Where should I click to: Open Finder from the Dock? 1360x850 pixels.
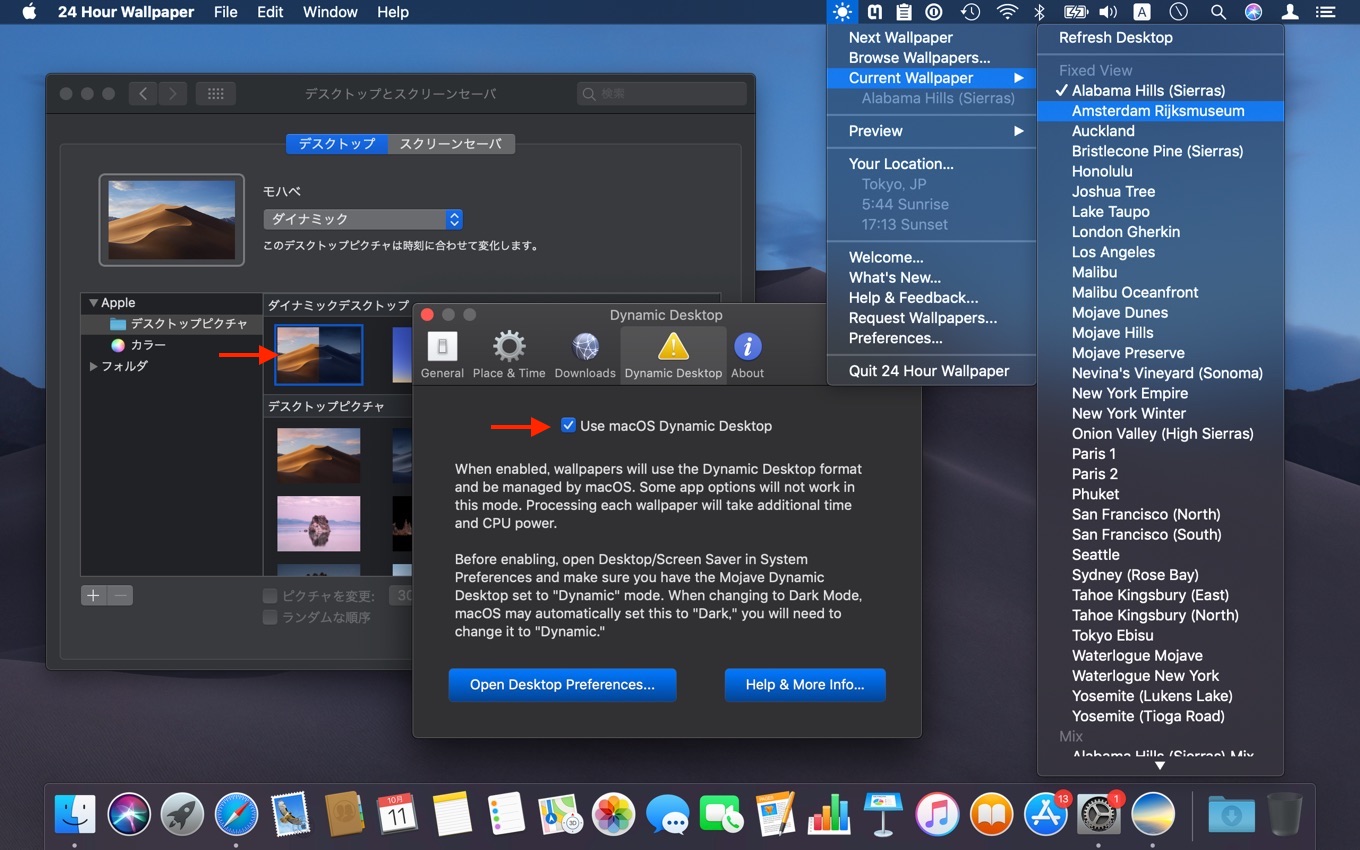(75, 815)
